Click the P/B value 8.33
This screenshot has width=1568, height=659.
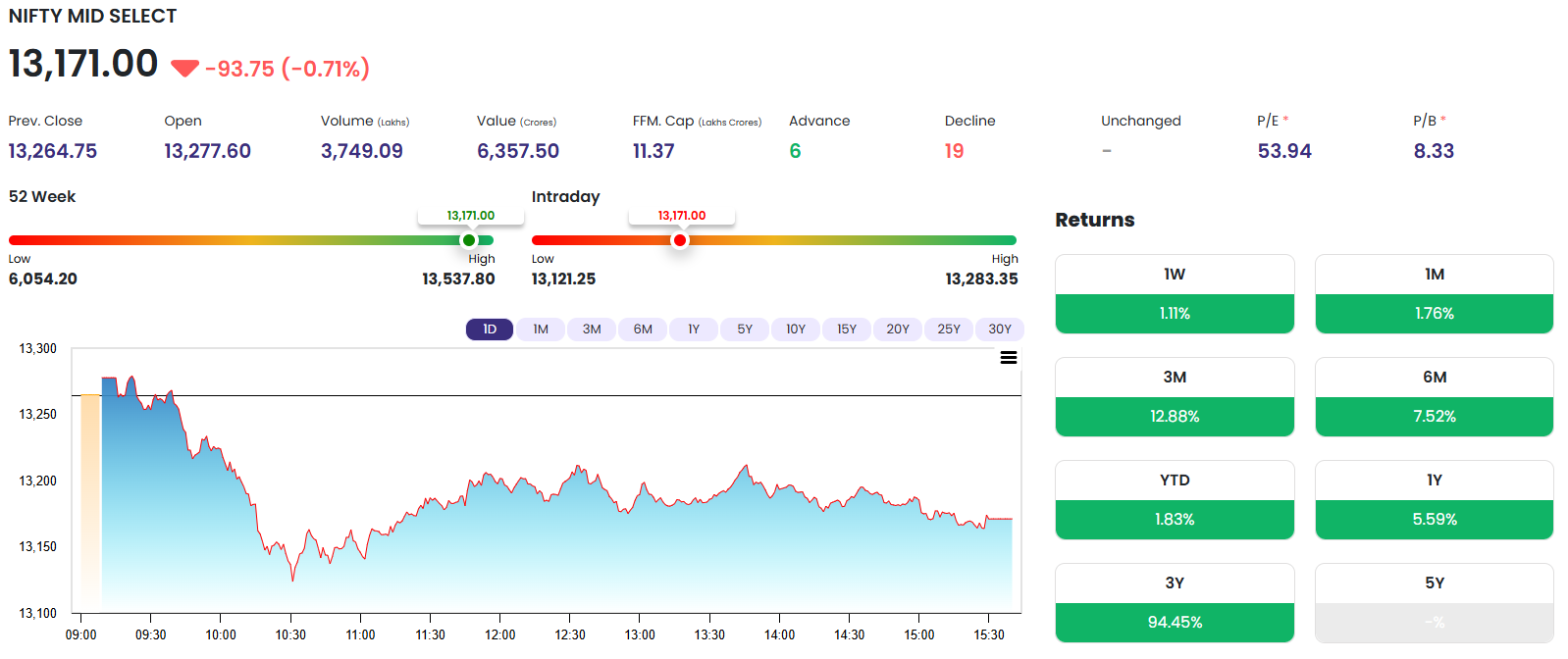pos(1434,151)
